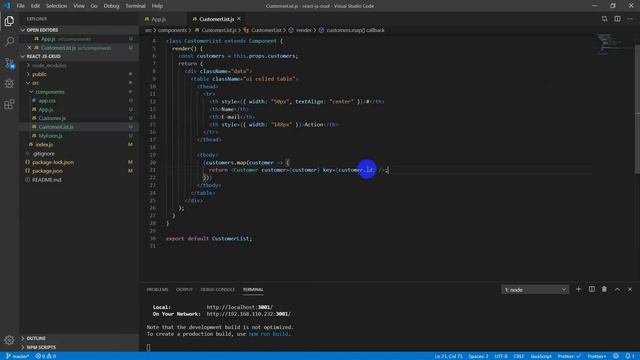
Task: Open the Help menu
Action: pyautogui.click(x=157, y=6)
